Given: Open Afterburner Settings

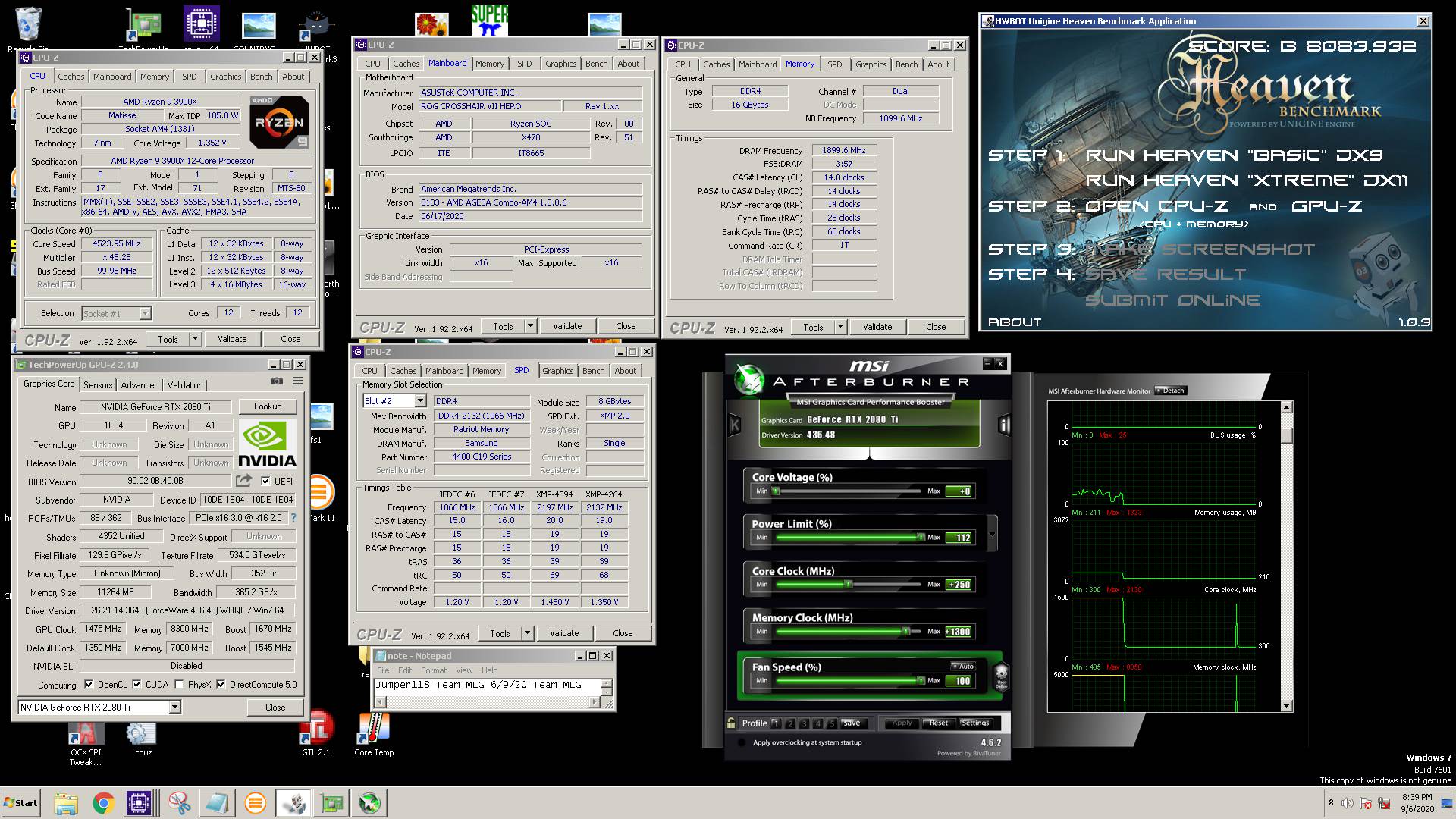Looking at the screenshot, I should 975,723.
